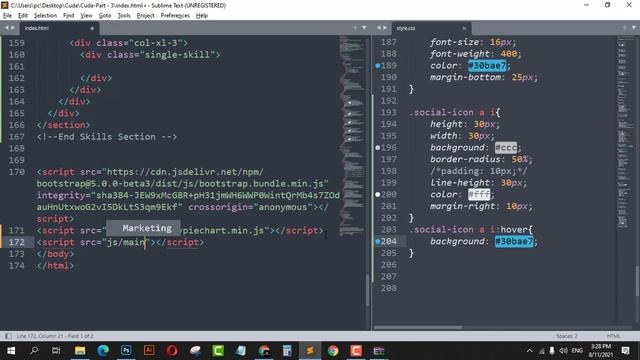Open the Selection menu
Screen dimensions: 640x360
(x=45, y=16)
